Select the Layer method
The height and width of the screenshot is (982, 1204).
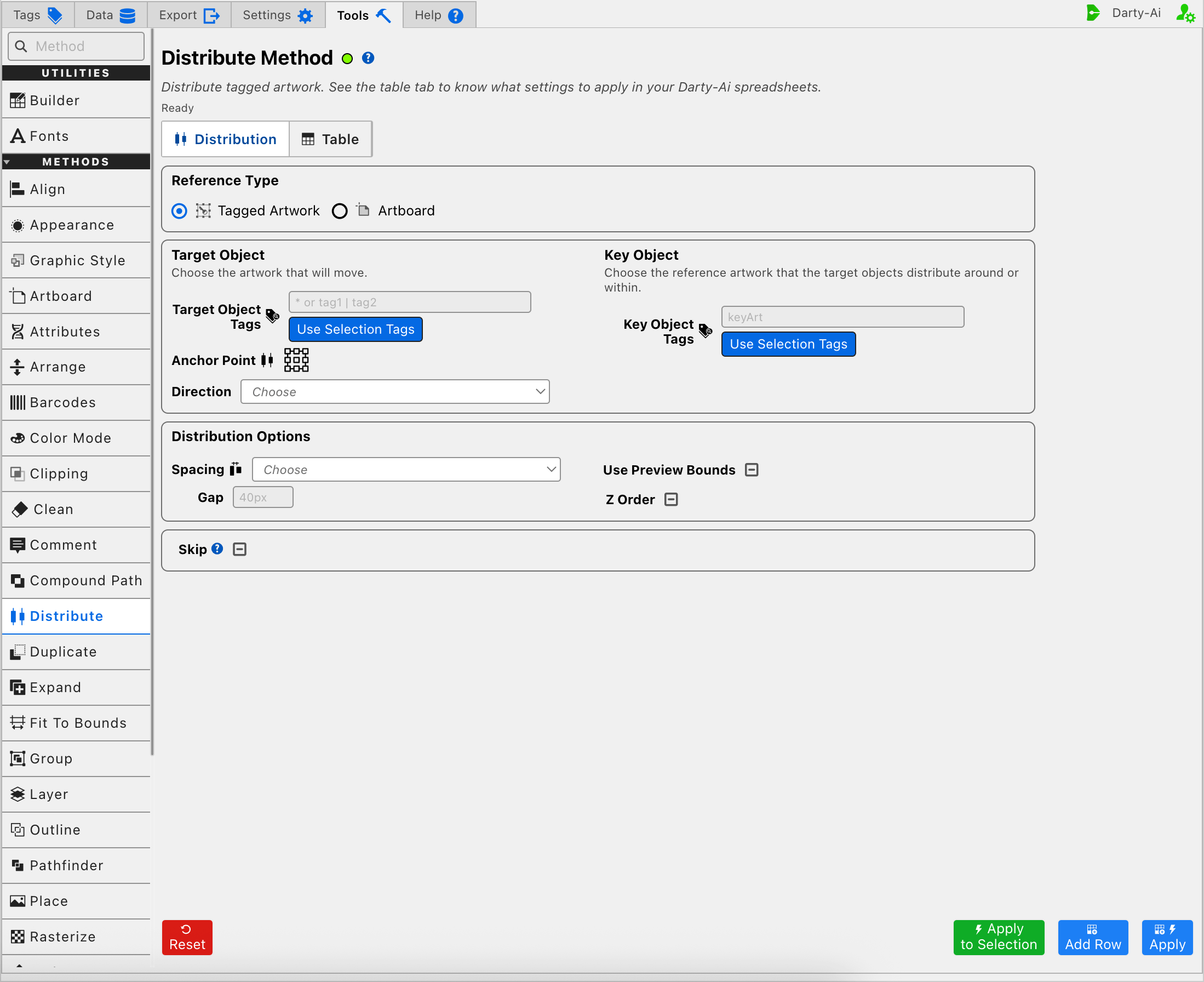click(76, 794)
